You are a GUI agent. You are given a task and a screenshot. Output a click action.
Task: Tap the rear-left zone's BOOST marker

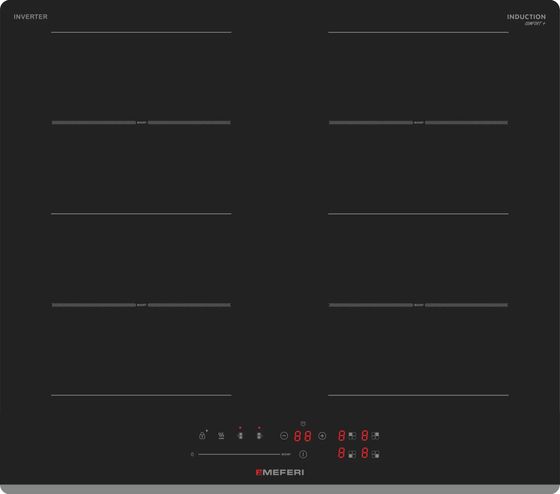[x=142, y=123]
